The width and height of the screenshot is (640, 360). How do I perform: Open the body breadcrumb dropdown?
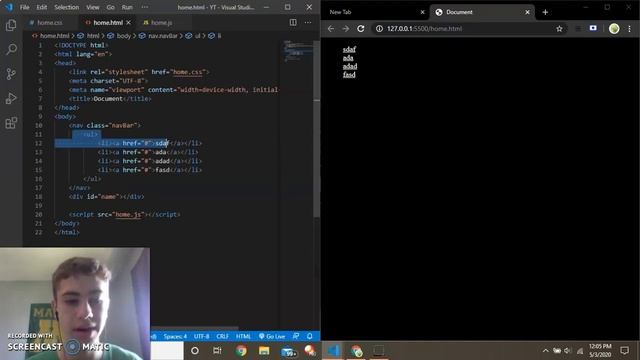tap(123, 36)
